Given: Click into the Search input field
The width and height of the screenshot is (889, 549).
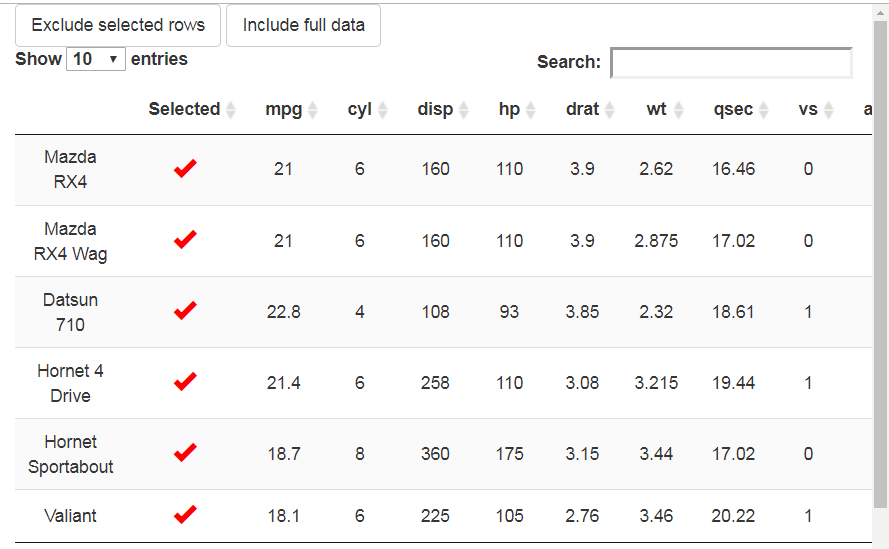Looking at the screenshot, I should 731,62.
